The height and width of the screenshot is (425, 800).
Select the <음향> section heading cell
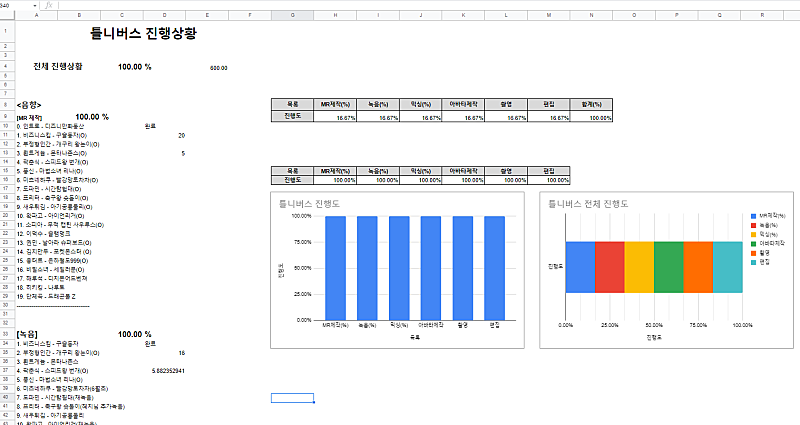[x=30, y=103]
